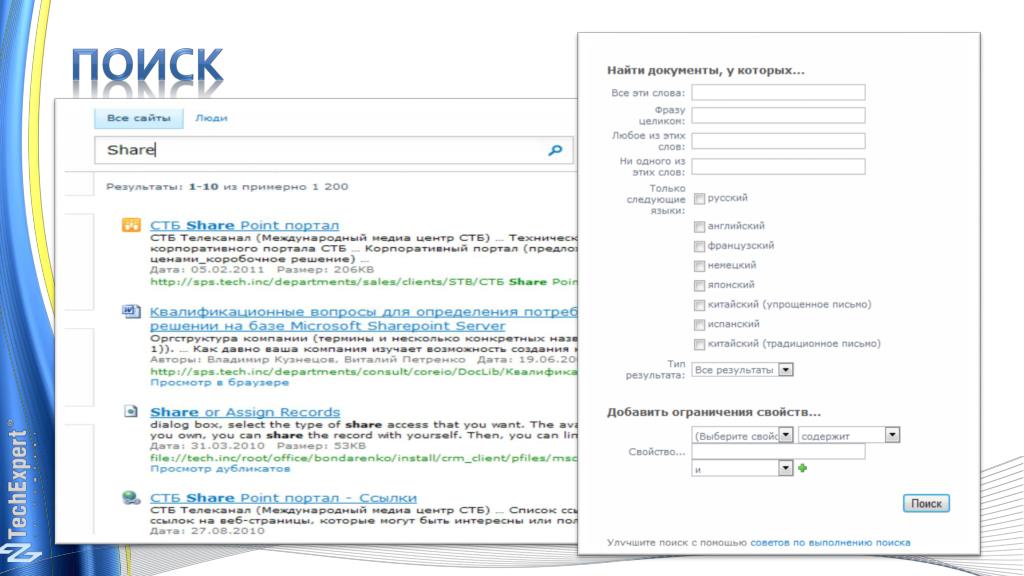The width and height of the screenshot is (1024, 576).
Task: Open the И logical operator dropdown
Action: point(743,468)
